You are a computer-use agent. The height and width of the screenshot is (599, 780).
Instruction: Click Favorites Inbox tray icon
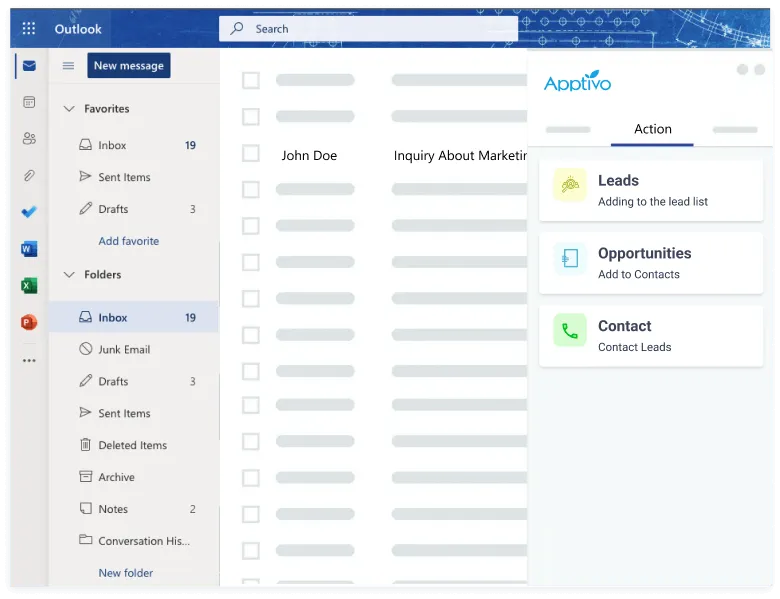(86, 145)
